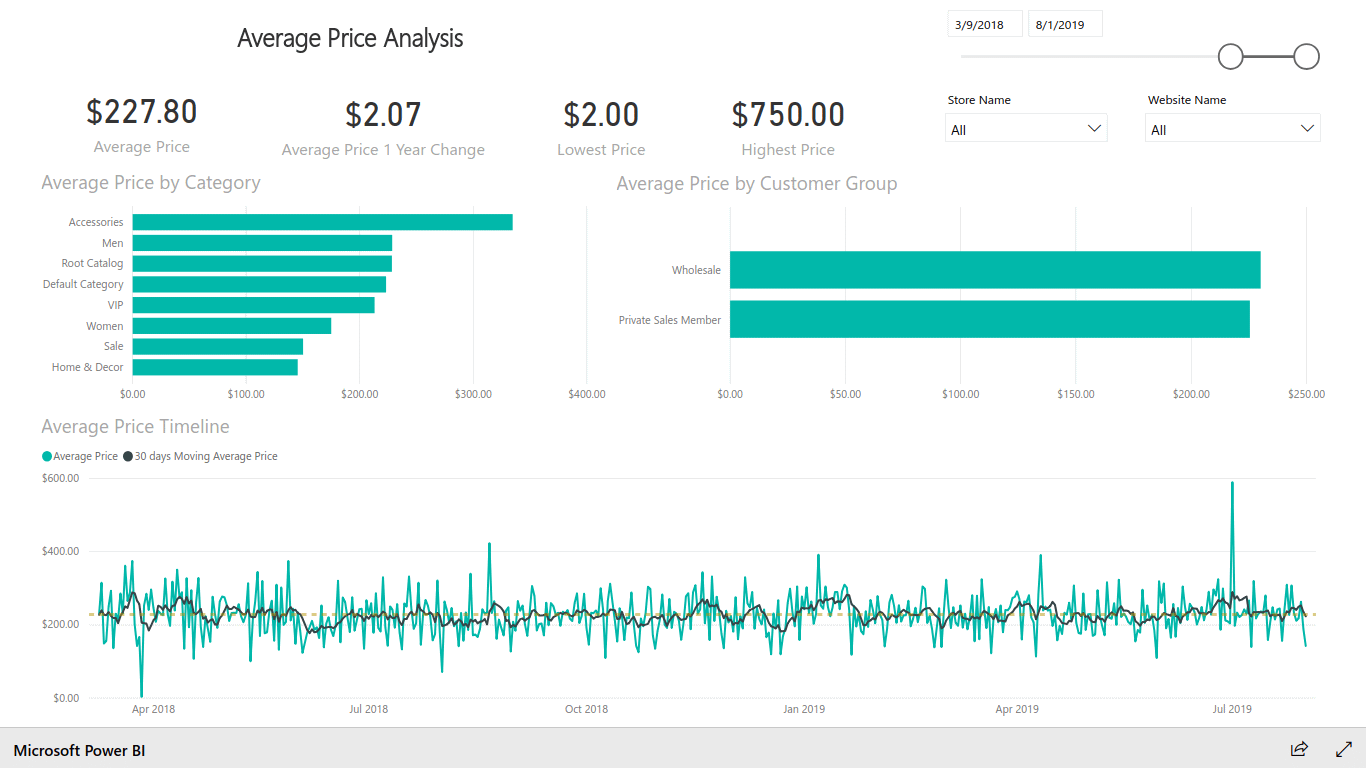
Task: Open the Website Name dropdown
Action: point(1232,128)
